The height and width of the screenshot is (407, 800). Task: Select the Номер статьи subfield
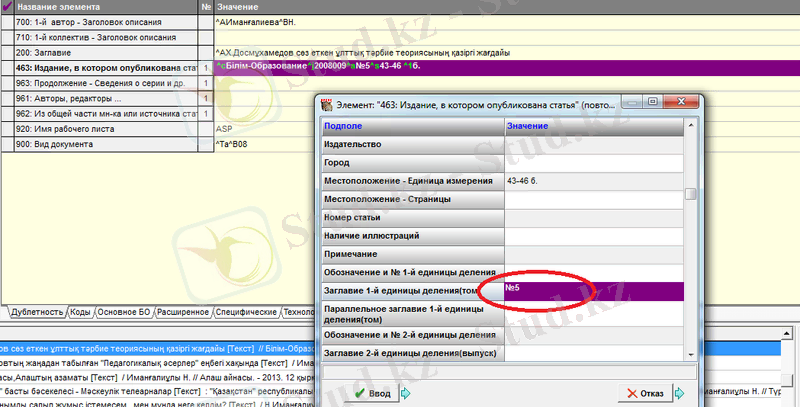pos(413,218)
